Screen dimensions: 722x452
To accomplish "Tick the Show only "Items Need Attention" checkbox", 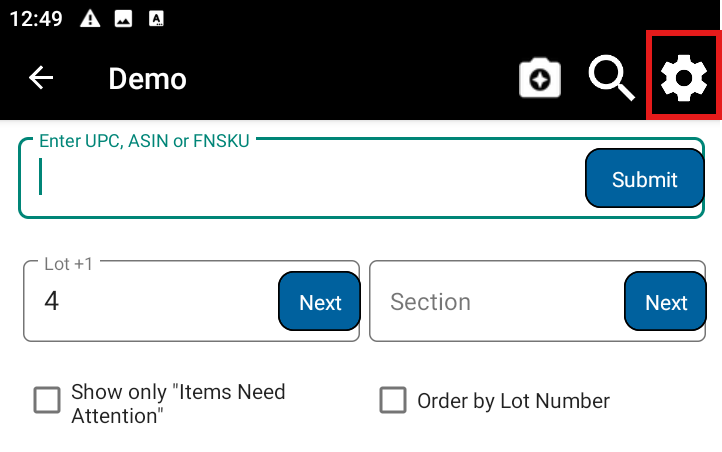I will point(47,401).
